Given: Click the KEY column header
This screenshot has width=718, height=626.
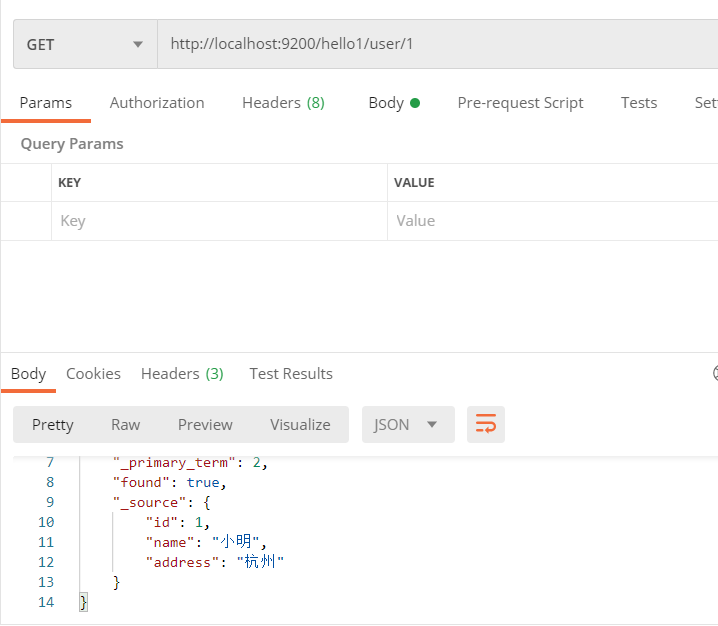Looking at the screenshot, I should (70, 183).
